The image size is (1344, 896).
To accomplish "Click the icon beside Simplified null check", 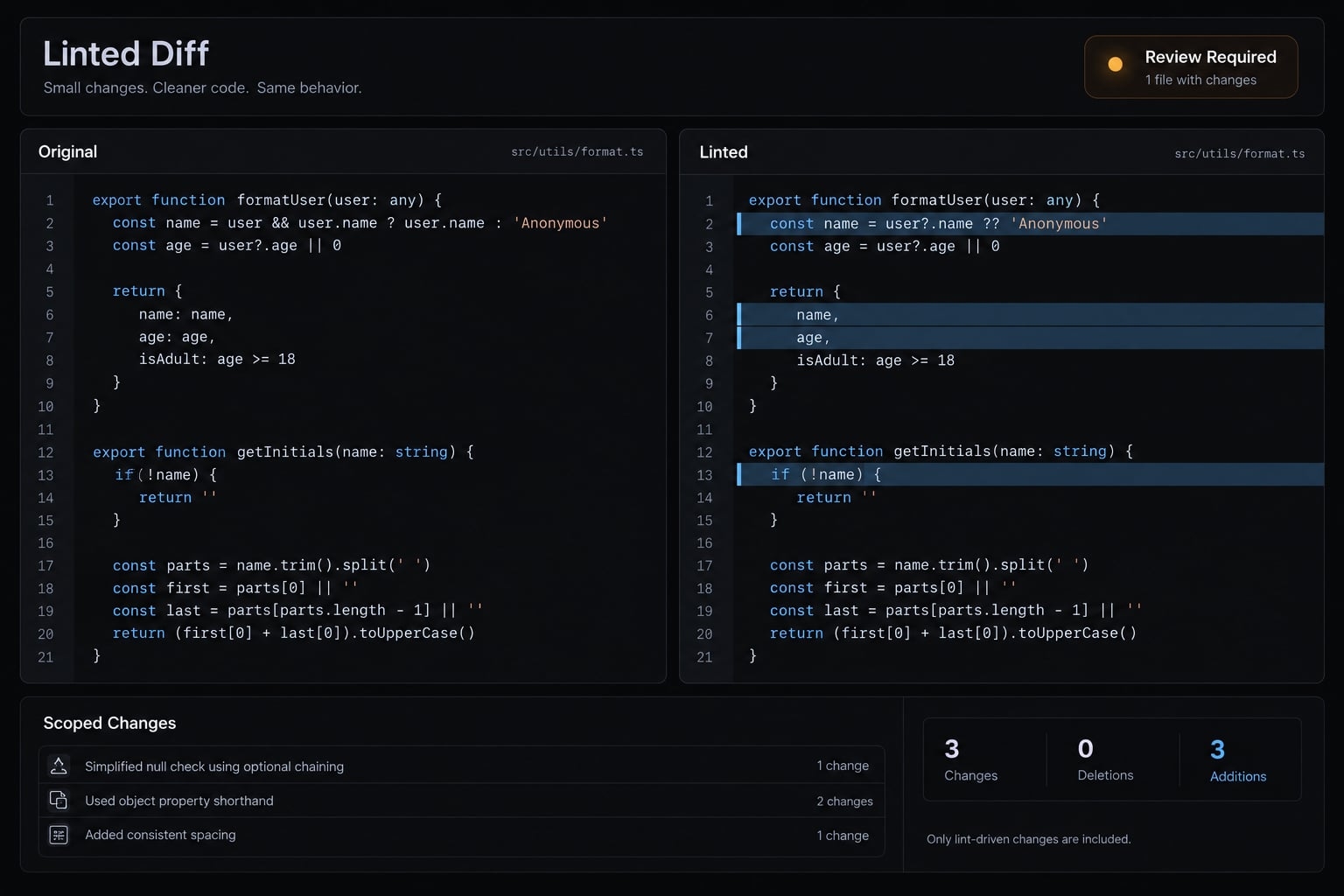I will pos(59,766).
